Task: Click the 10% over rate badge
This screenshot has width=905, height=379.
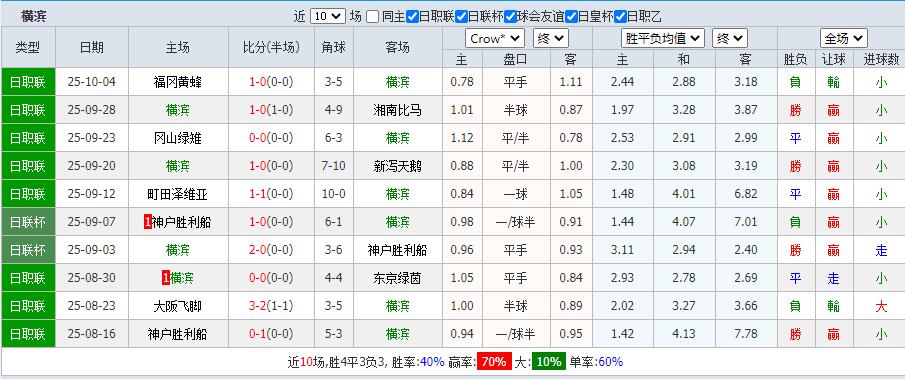Action: coord(549,362)
